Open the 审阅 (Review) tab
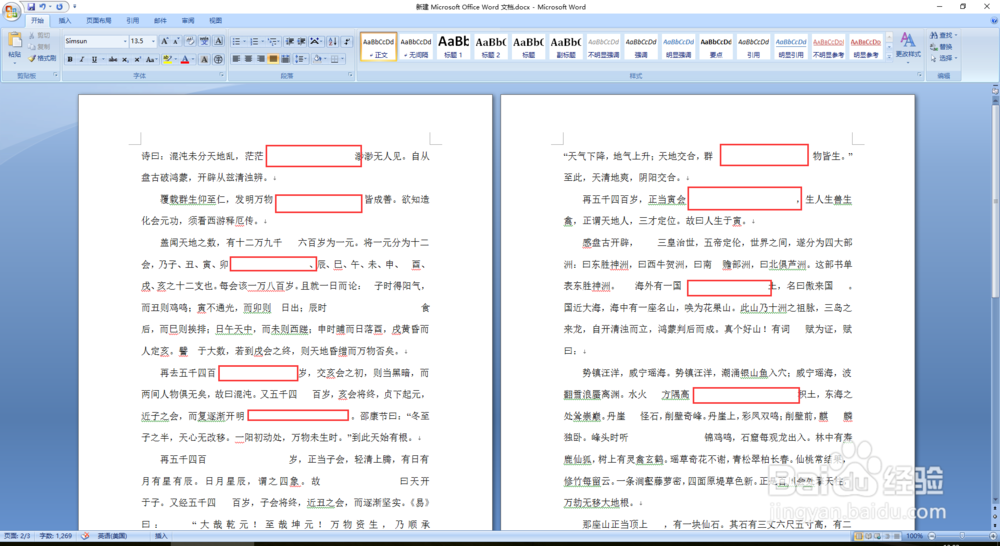Screen dimensions: 1000x546 tap(188, 20)
